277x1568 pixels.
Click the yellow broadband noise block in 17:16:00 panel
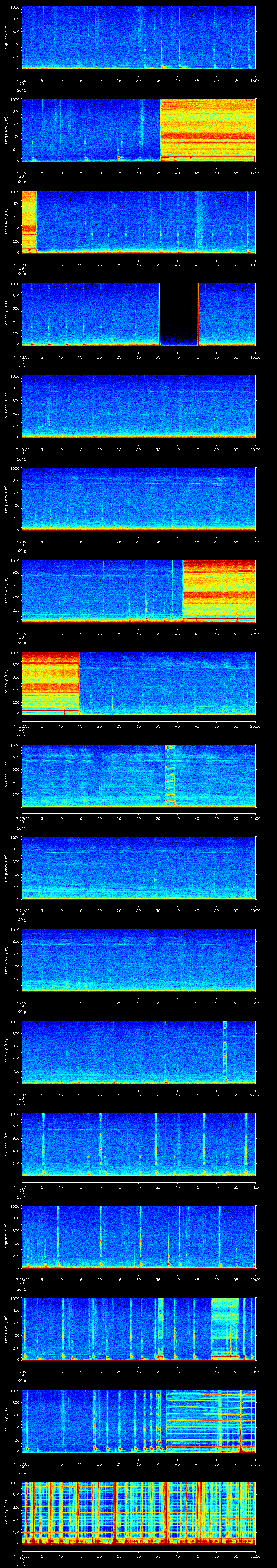(x=208, y=130)
